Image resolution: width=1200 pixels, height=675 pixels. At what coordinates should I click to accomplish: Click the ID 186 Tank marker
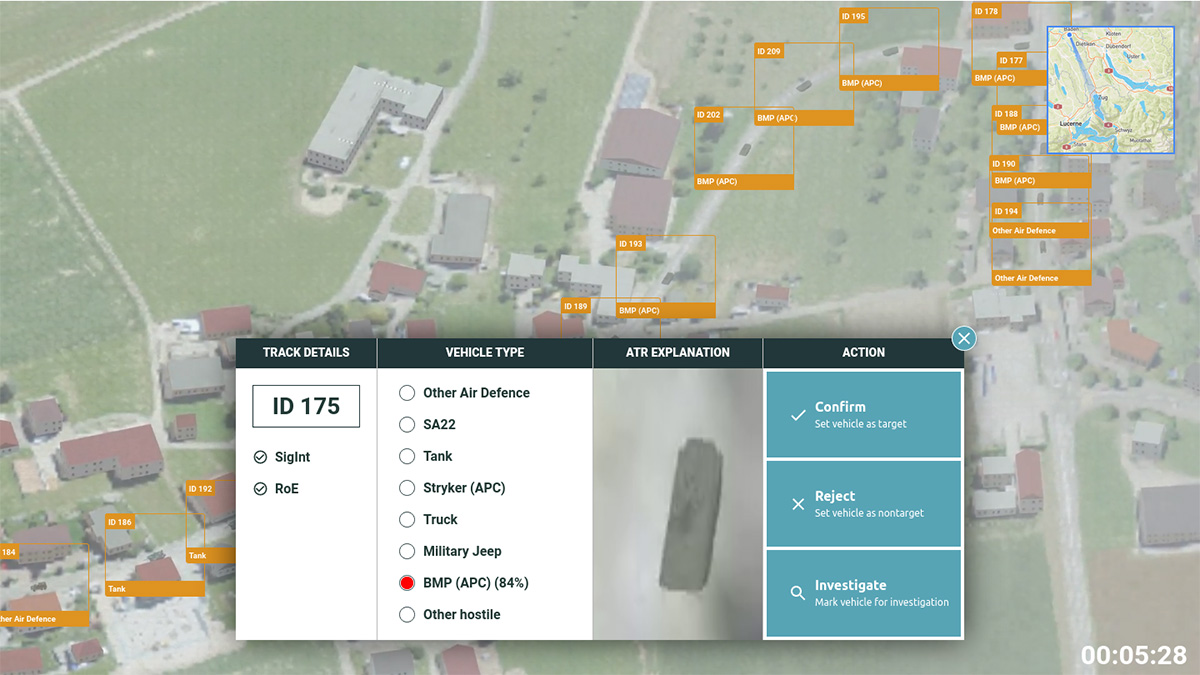pos(119,522)
